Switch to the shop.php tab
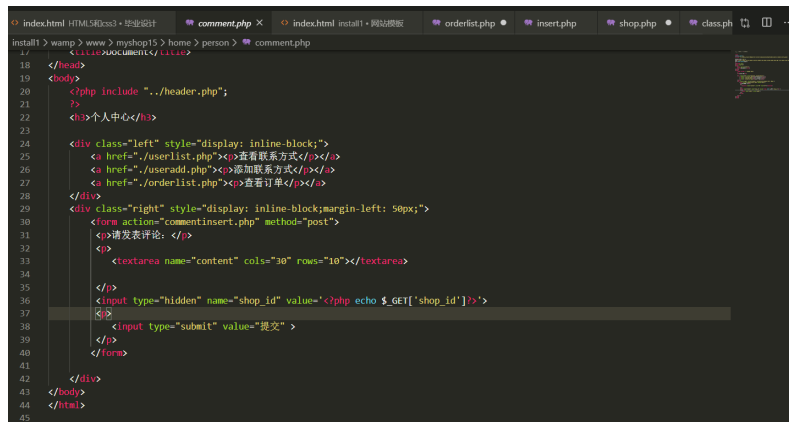Screen dimensions: 801x425 [638, 23]
